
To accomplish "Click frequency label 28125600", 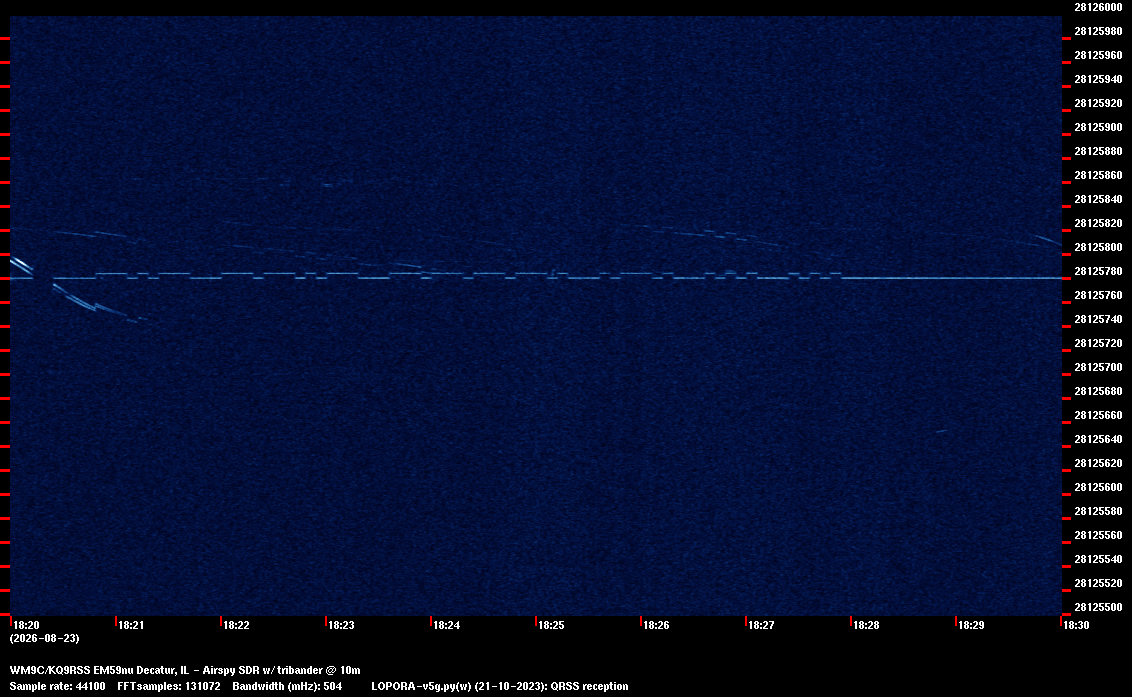I will (x=1098, y=488).
